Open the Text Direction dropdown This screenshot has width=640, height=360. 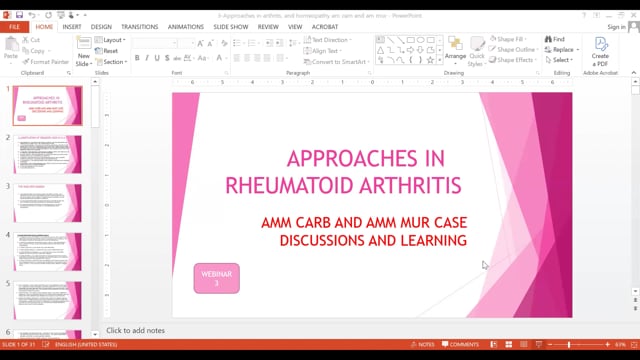click(x=328, y=40)
